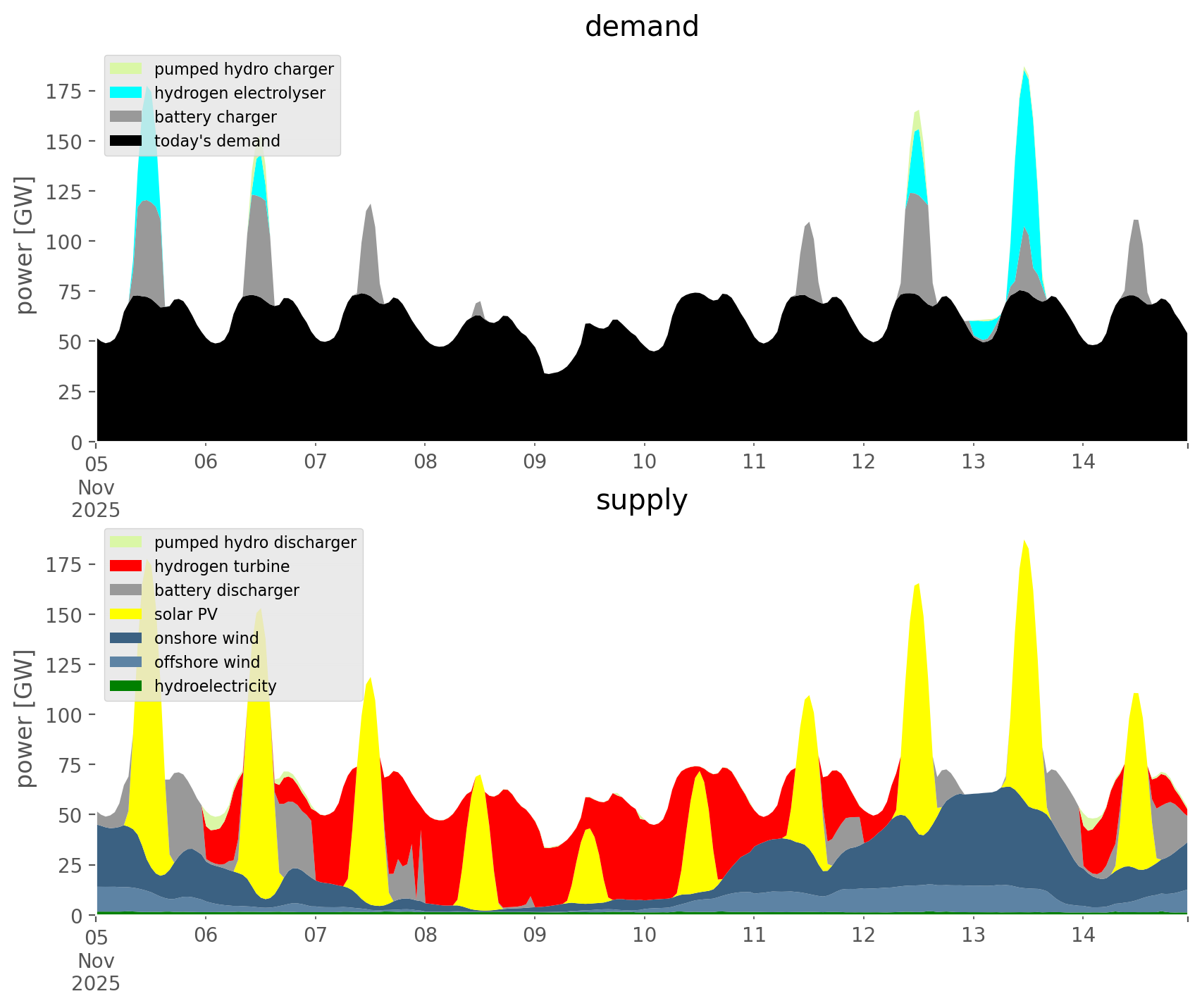Click the cyan hydrogen electrolyser legend swatch
The image size is (1202, 1008).
point(126,93)
